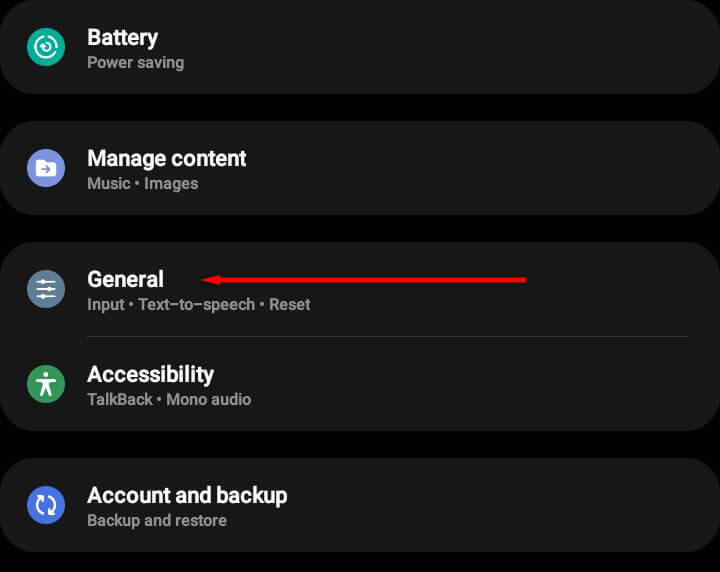The image size is (720, 572).
Task: Tap the green Accessibility person icon
Action: [46, 384]
